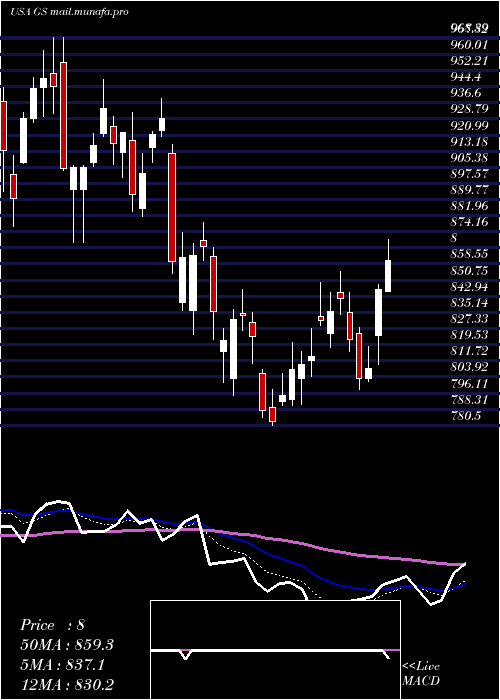Screen dimensions: 500x700
Task: Select the 889.77 price axis label
Action: tap(469, 190)
